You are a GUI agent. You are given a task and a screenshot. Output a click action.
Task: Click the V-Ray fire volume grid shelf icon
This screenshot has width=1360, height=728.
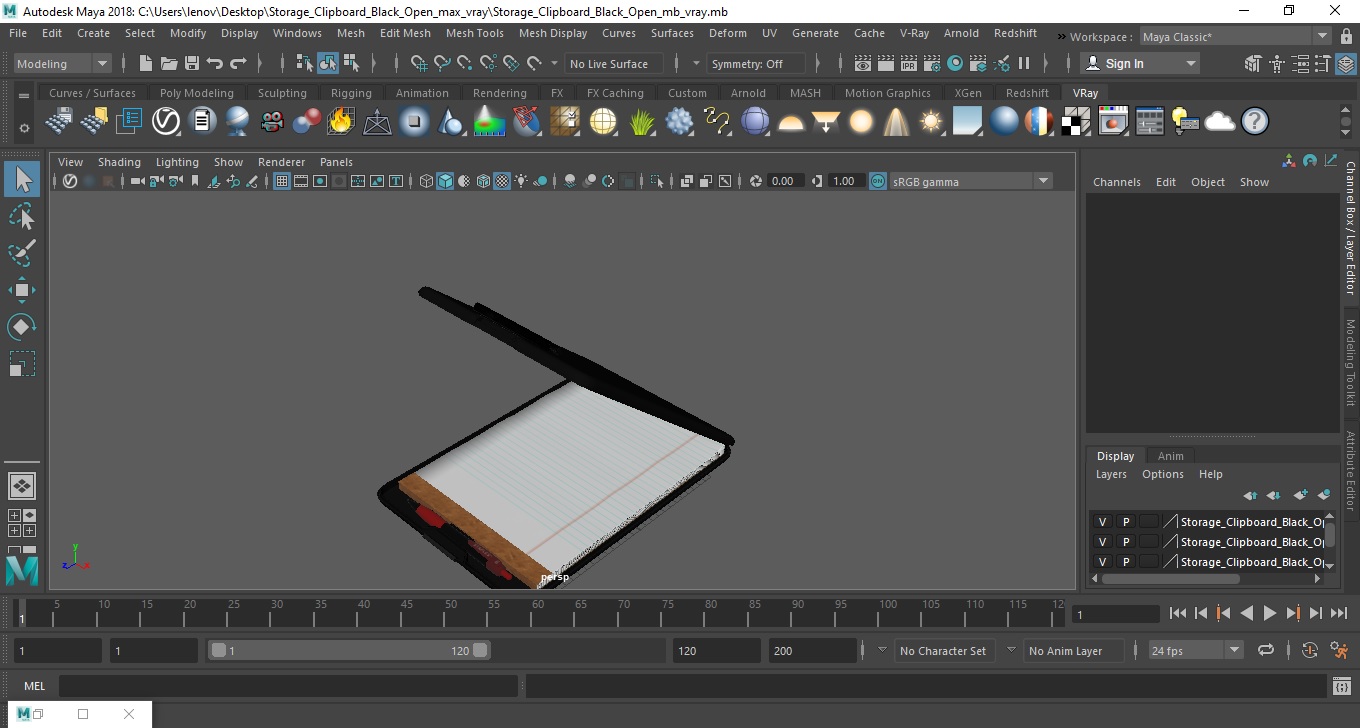(x=341, y=122)
